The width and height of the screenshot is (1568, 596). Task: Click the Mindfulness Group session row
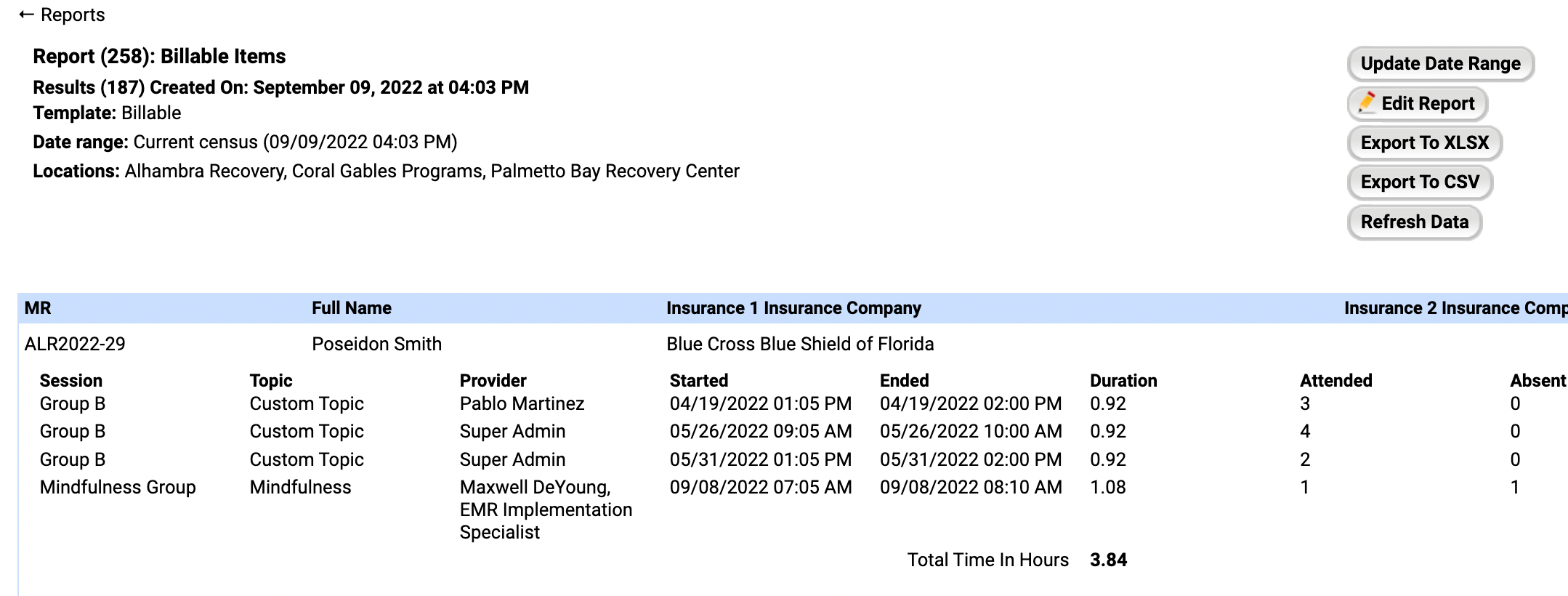pyautogui.click(x=118, y=487)
